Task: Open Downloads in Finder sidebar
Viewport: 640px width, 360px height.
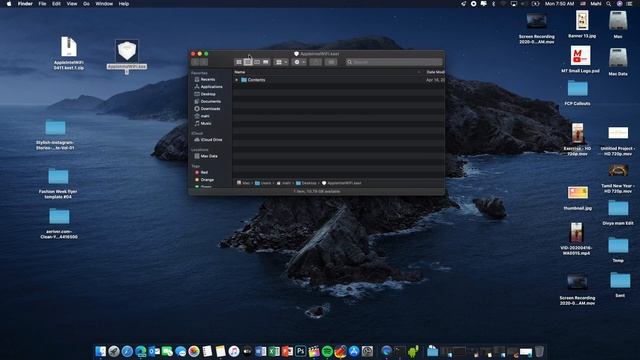Action: click(210, 109)
